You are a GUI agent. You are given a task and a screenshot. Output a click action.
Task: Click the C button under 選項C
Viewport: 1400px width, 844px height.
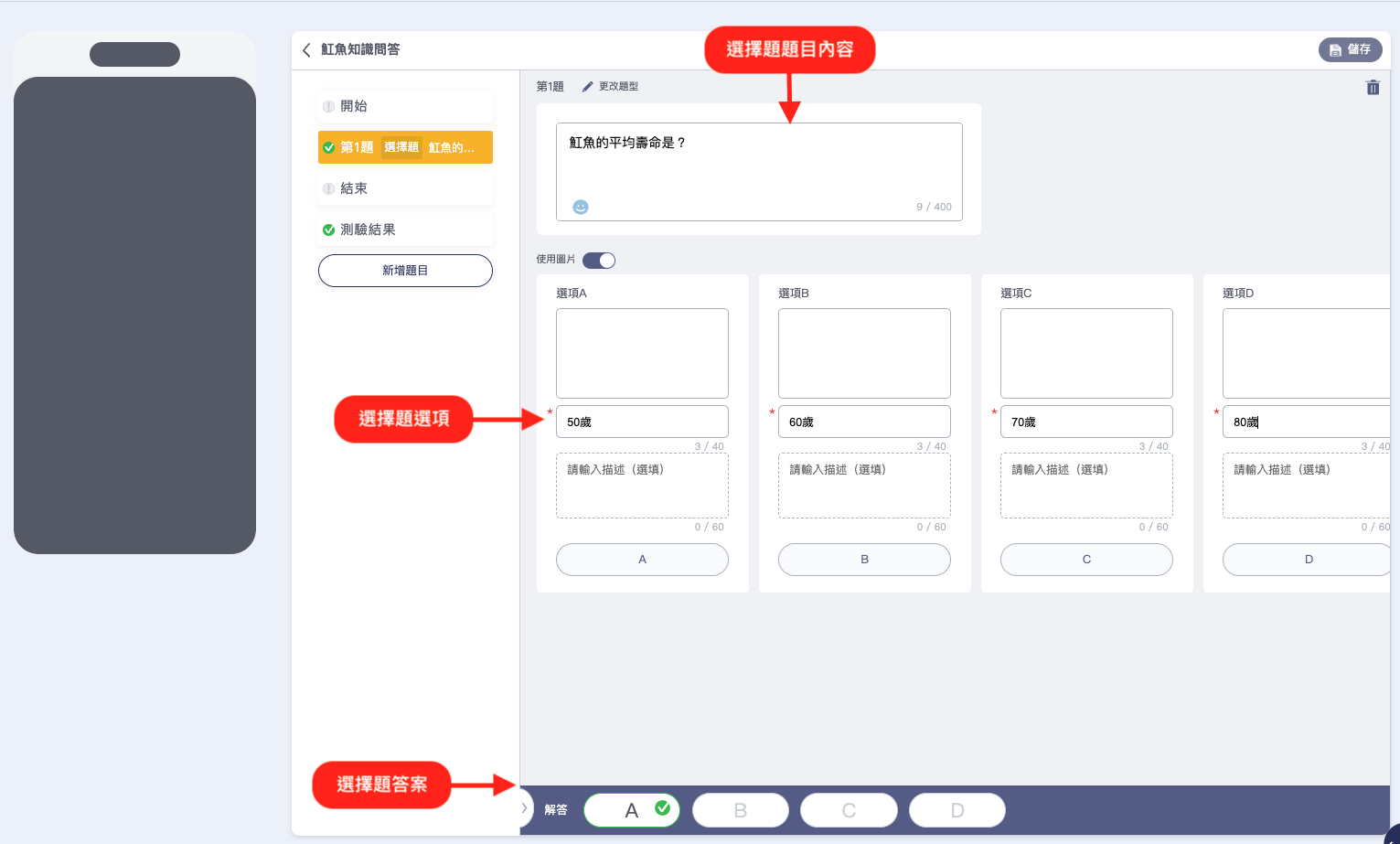click(1086, 560)
